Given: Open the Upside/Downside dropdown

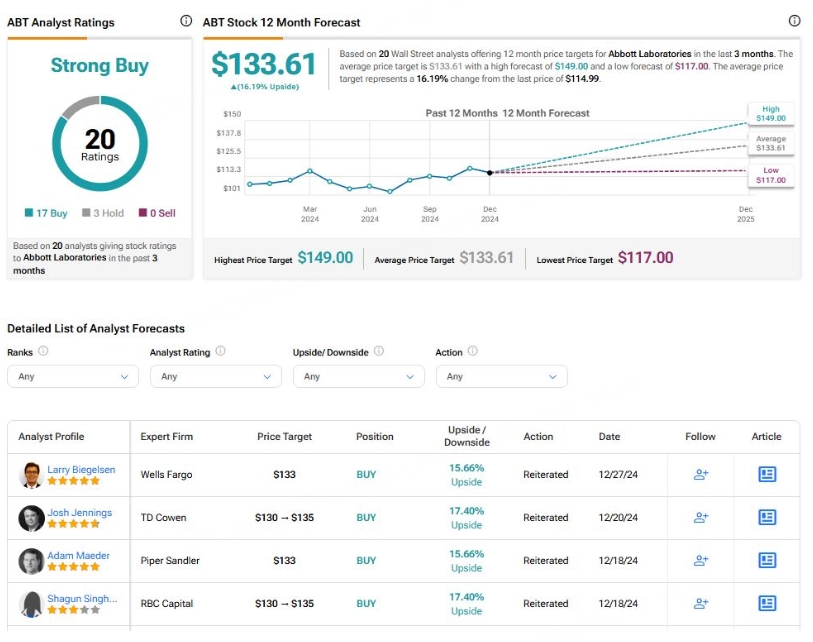Looking at the screenshot, I should [359, 376].
